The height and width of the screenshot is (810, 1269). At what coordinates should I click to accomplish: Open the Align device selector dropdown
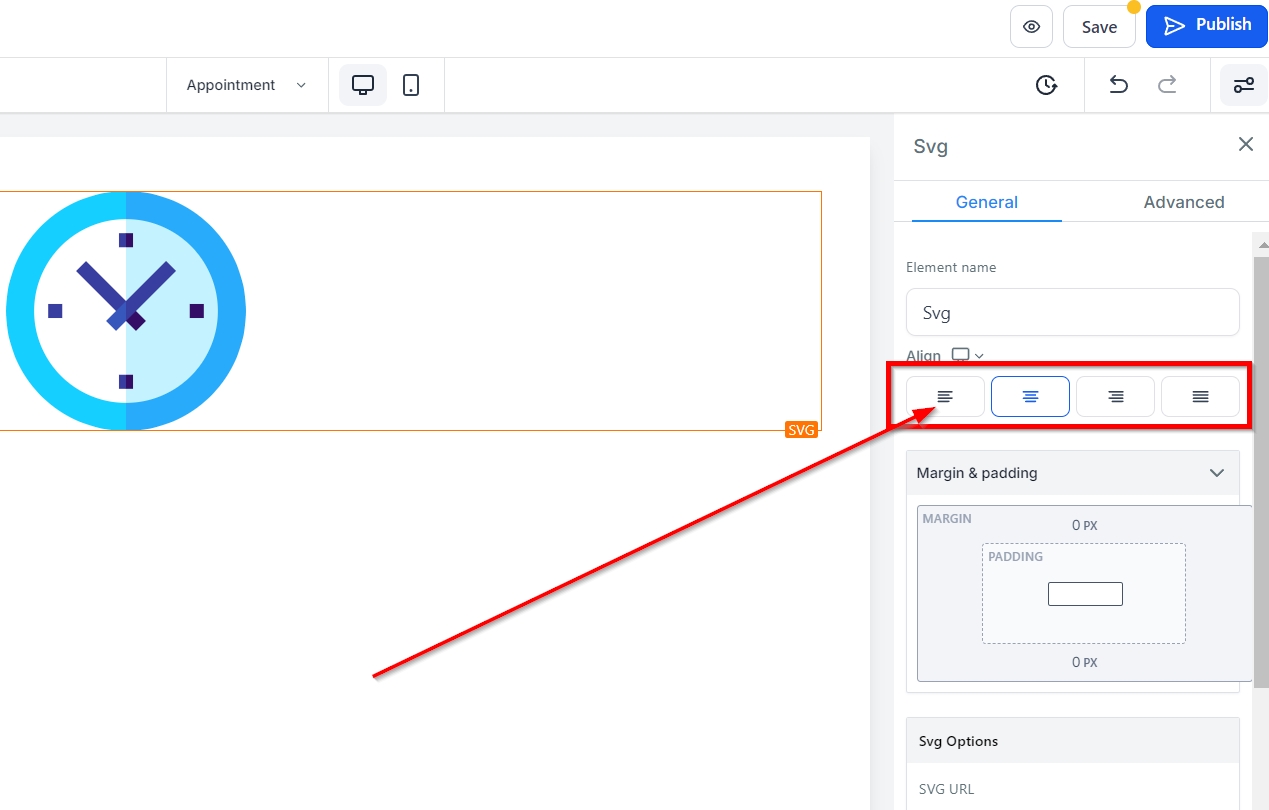[x=967, y=355]
